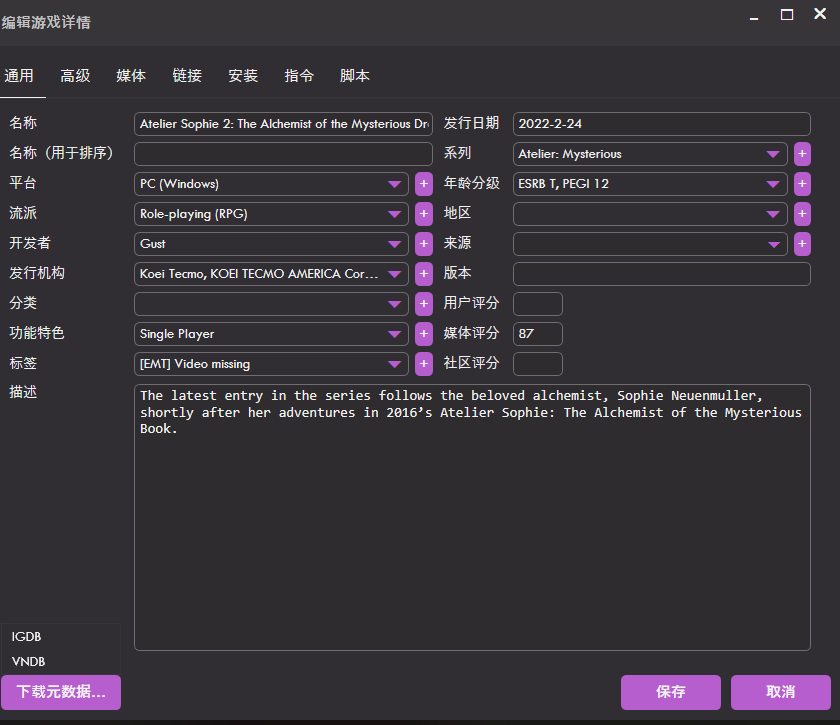
Task: Maximize the 编辑游戏详情 window
Action: [786, 14]
